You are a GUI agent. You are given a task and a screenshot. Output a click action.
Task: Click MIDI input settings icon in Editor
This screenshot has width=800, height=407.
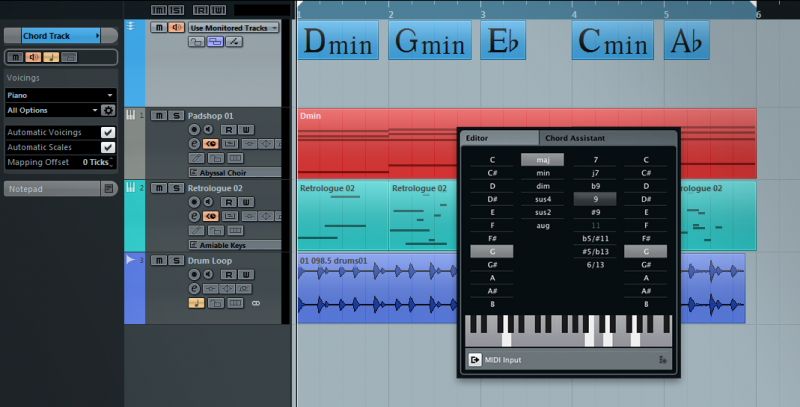pos(663,360)
